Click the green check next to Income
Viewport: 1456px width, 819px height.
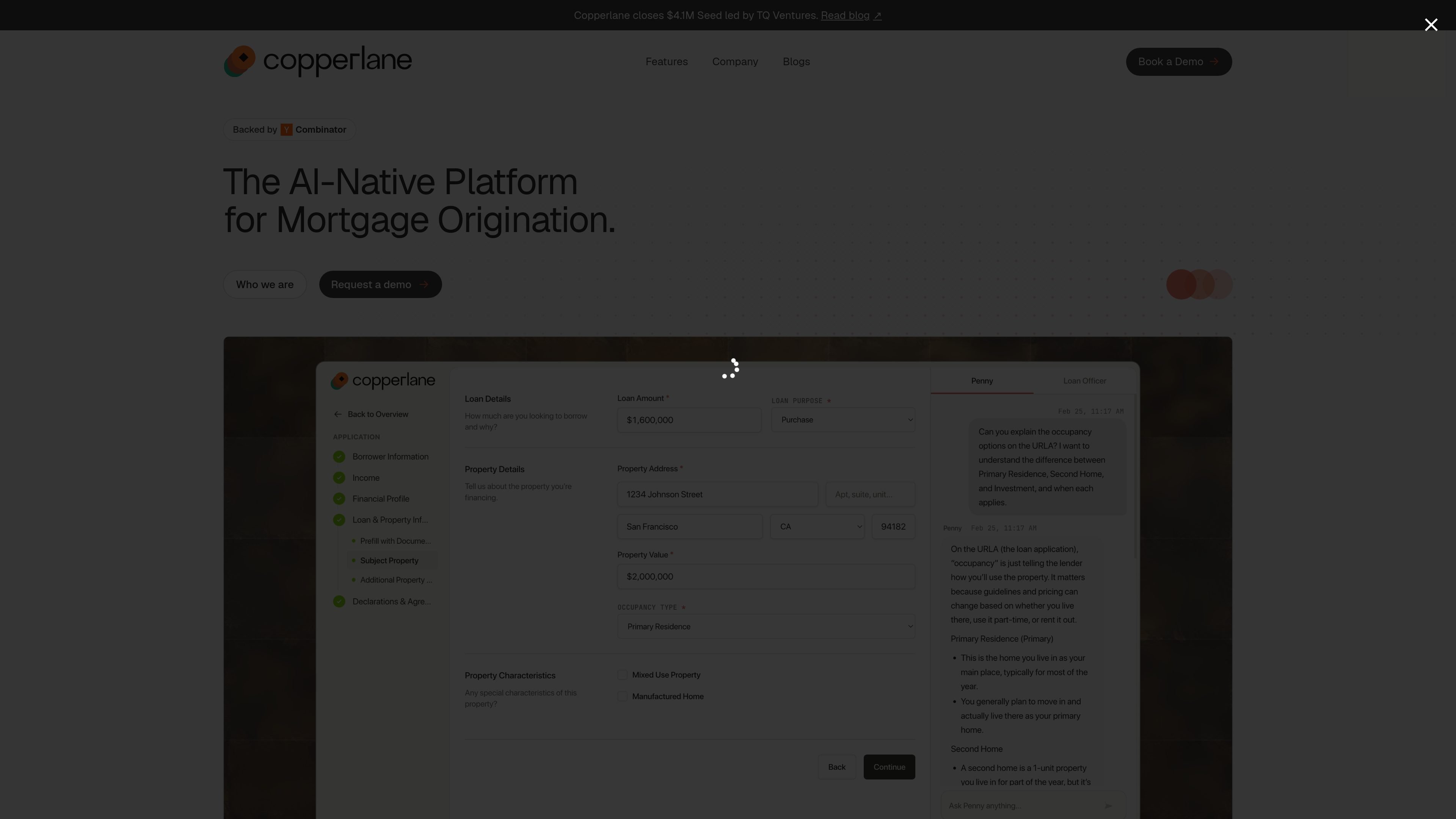coord(339,478)
